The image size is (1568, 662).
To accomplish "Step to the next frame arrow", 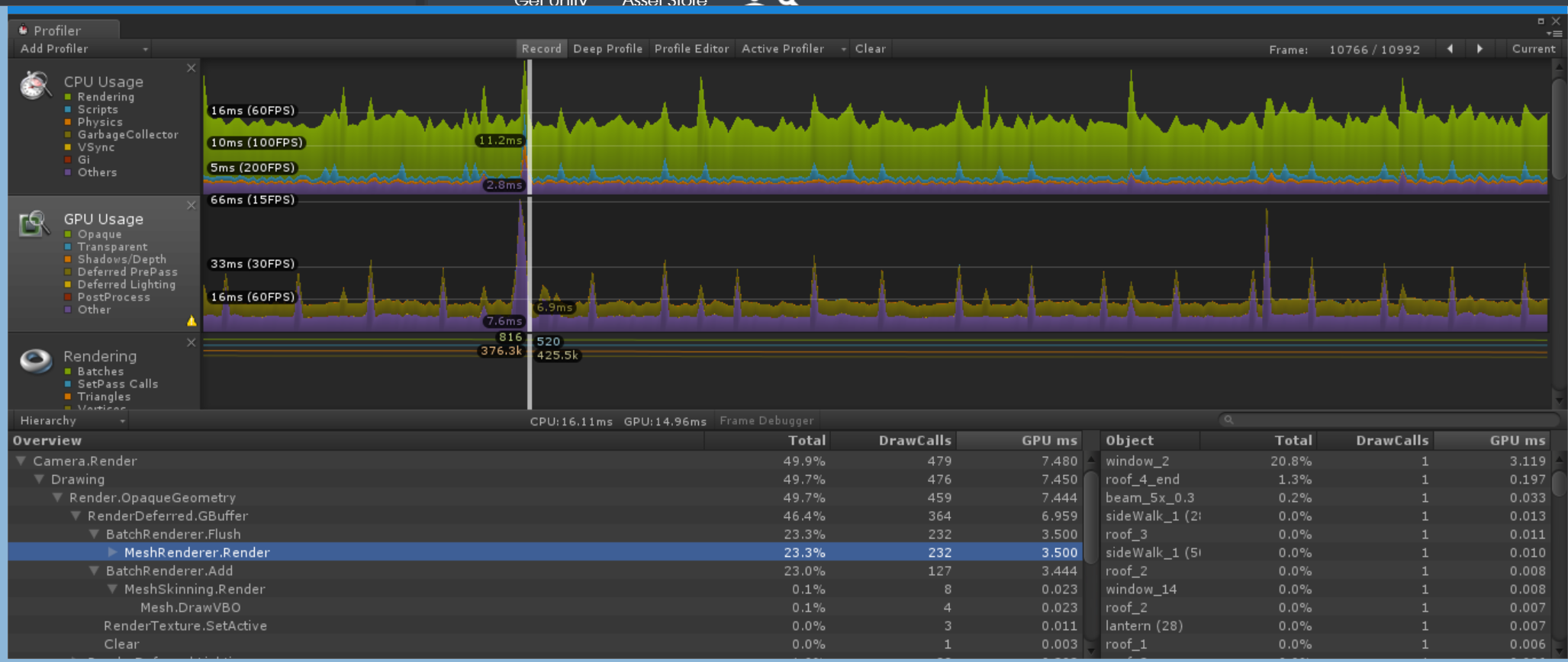I will 1479,49.
